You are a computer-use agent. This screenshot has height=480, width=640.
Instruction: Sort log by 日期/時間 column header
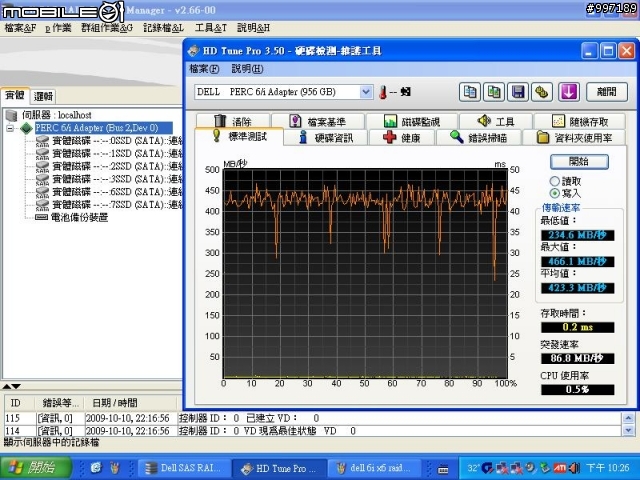[x=131, y=403]
